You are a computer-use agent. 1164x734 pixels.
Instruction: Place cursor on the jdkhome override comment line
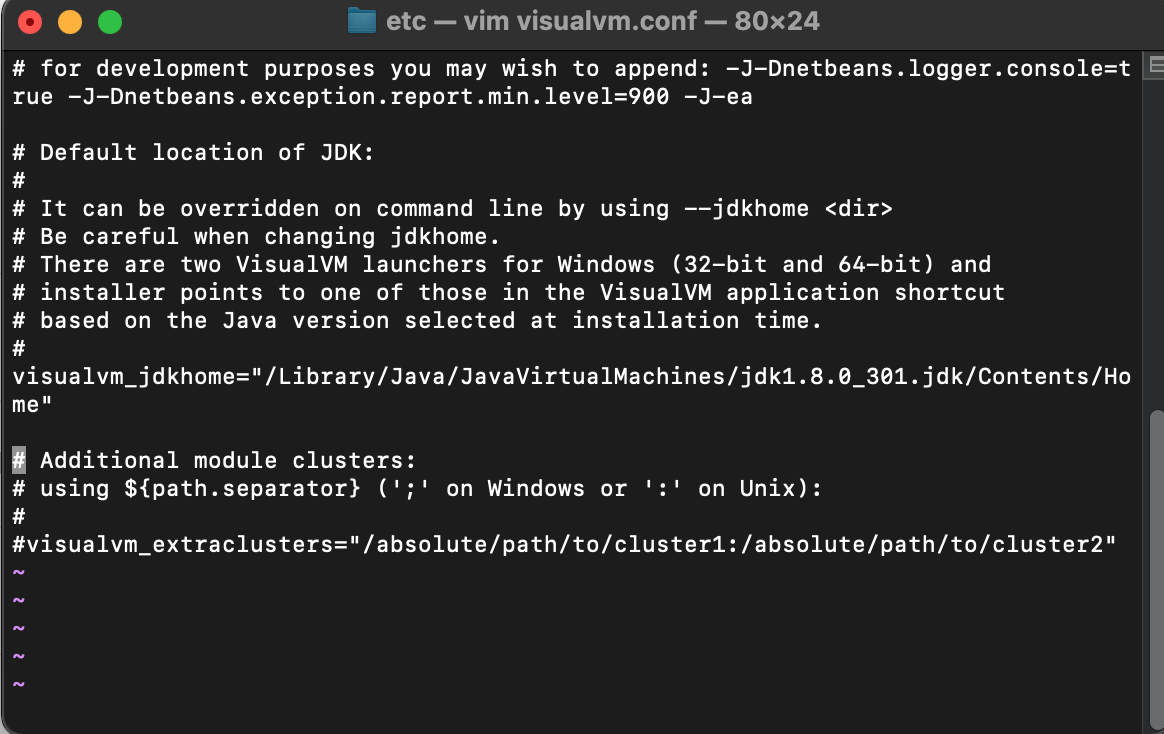coord(450,208)
